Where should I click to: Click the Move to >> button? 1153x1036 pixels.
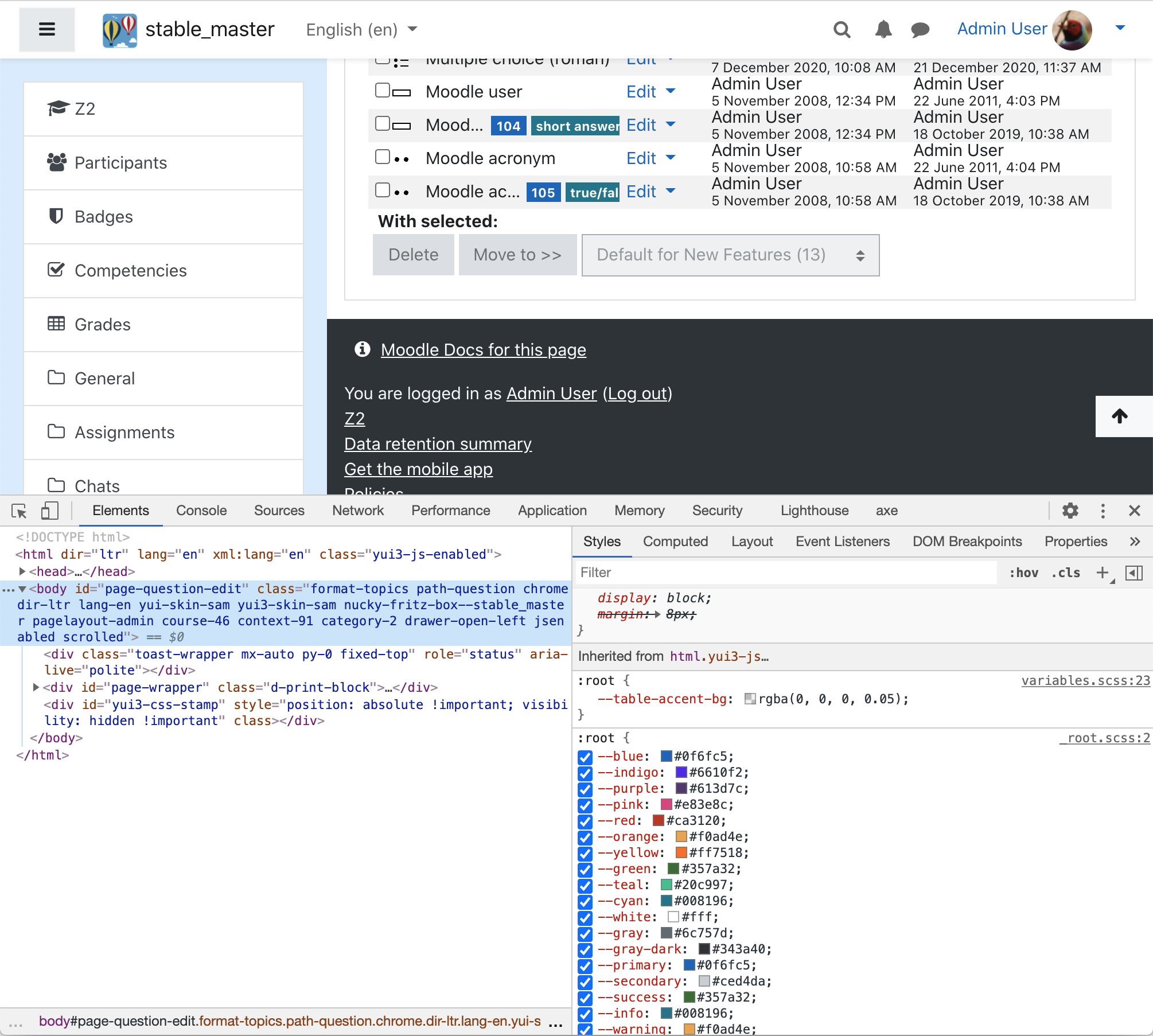(x=517, y=255)
